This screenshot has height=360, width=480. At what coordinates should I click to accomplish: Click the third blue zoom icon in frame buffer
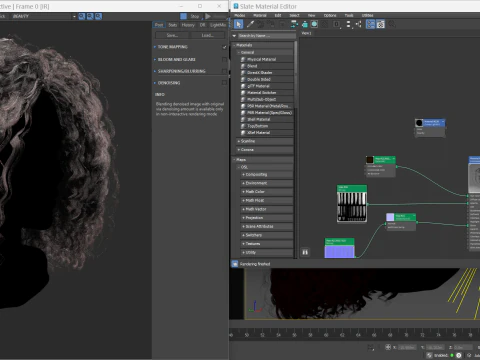point(98,16)
